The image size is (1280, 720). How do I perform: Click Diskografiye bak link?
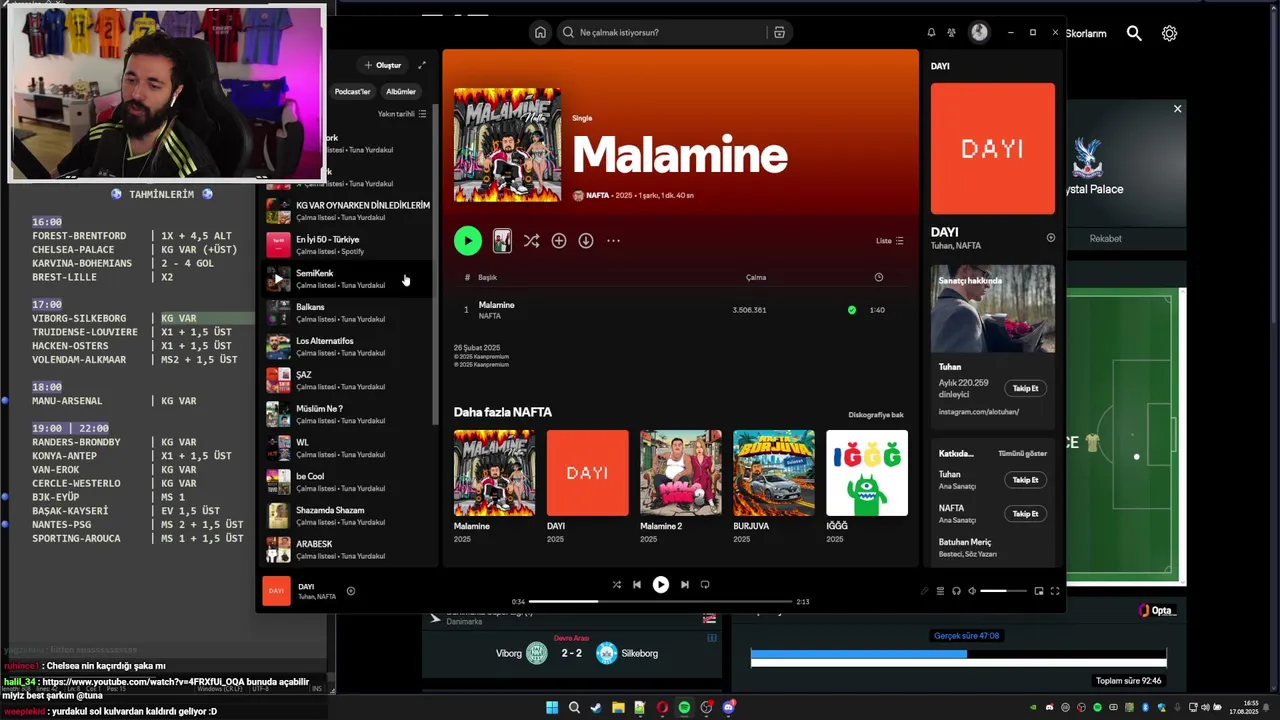876,415
